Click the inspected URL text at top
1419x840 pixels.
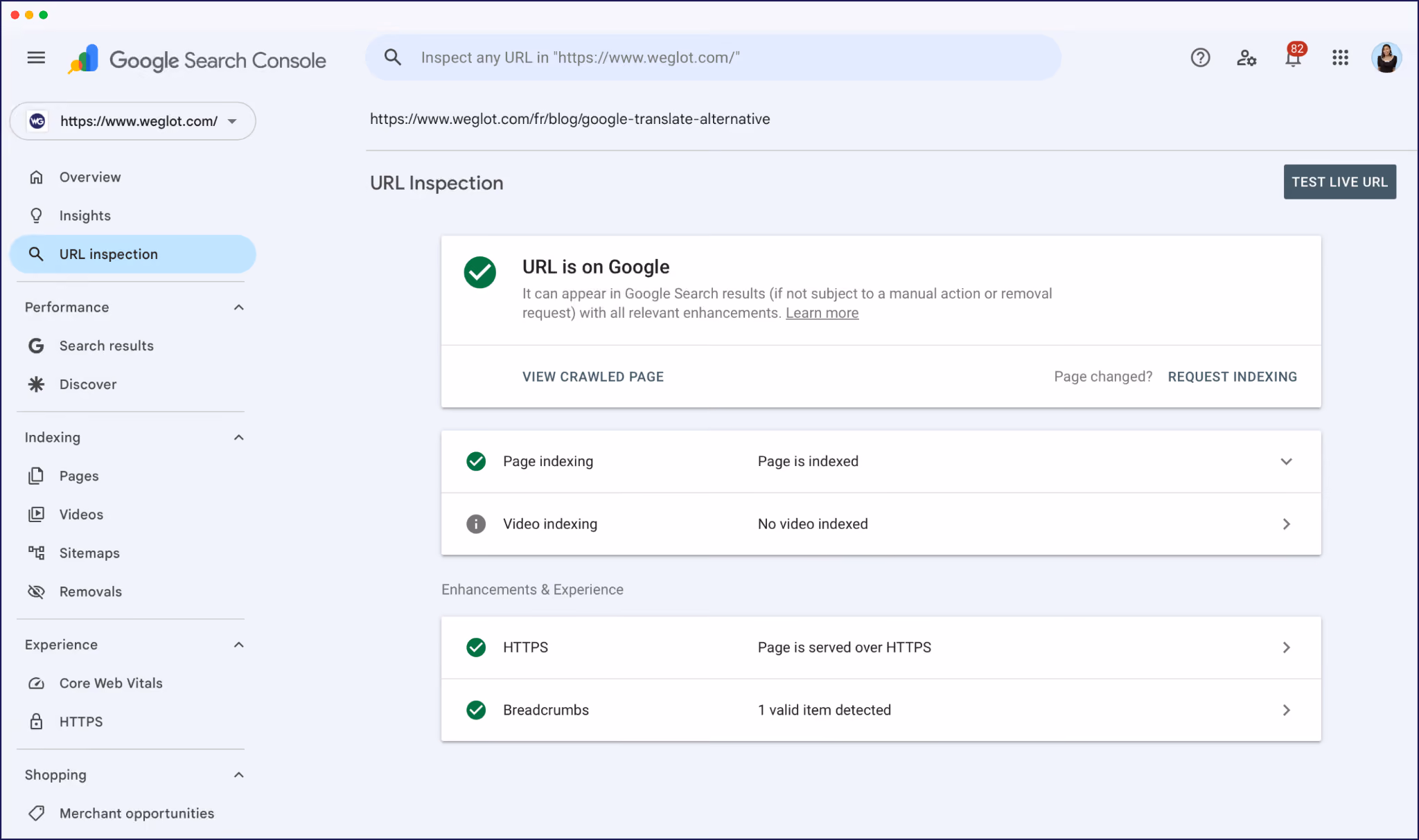click(570, 119)
